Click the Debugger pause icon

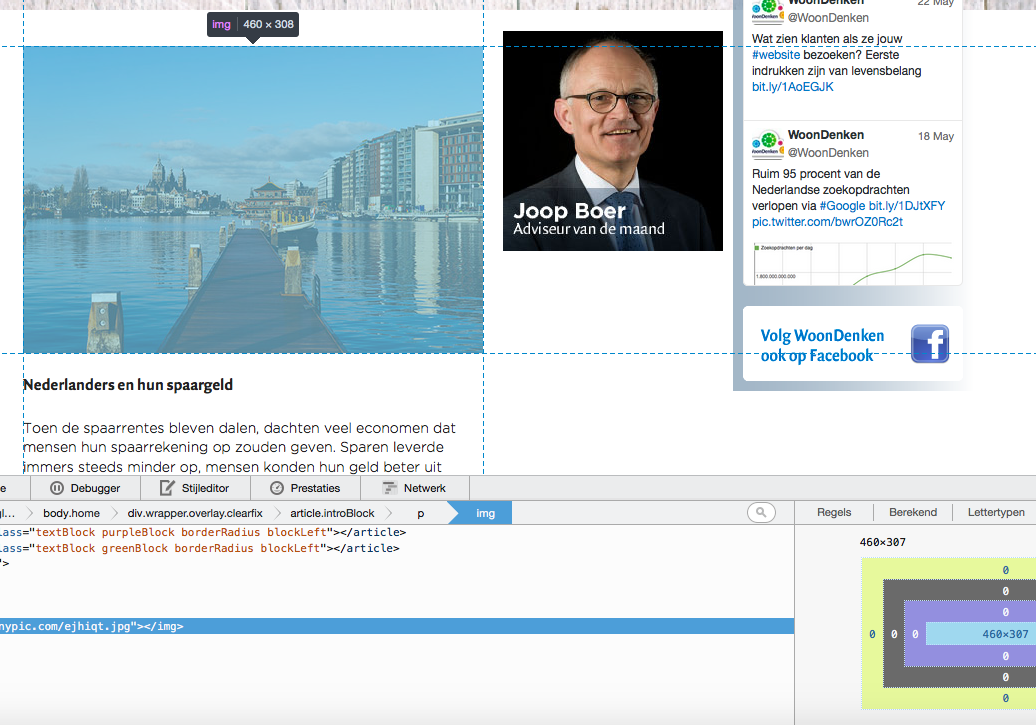57,488
